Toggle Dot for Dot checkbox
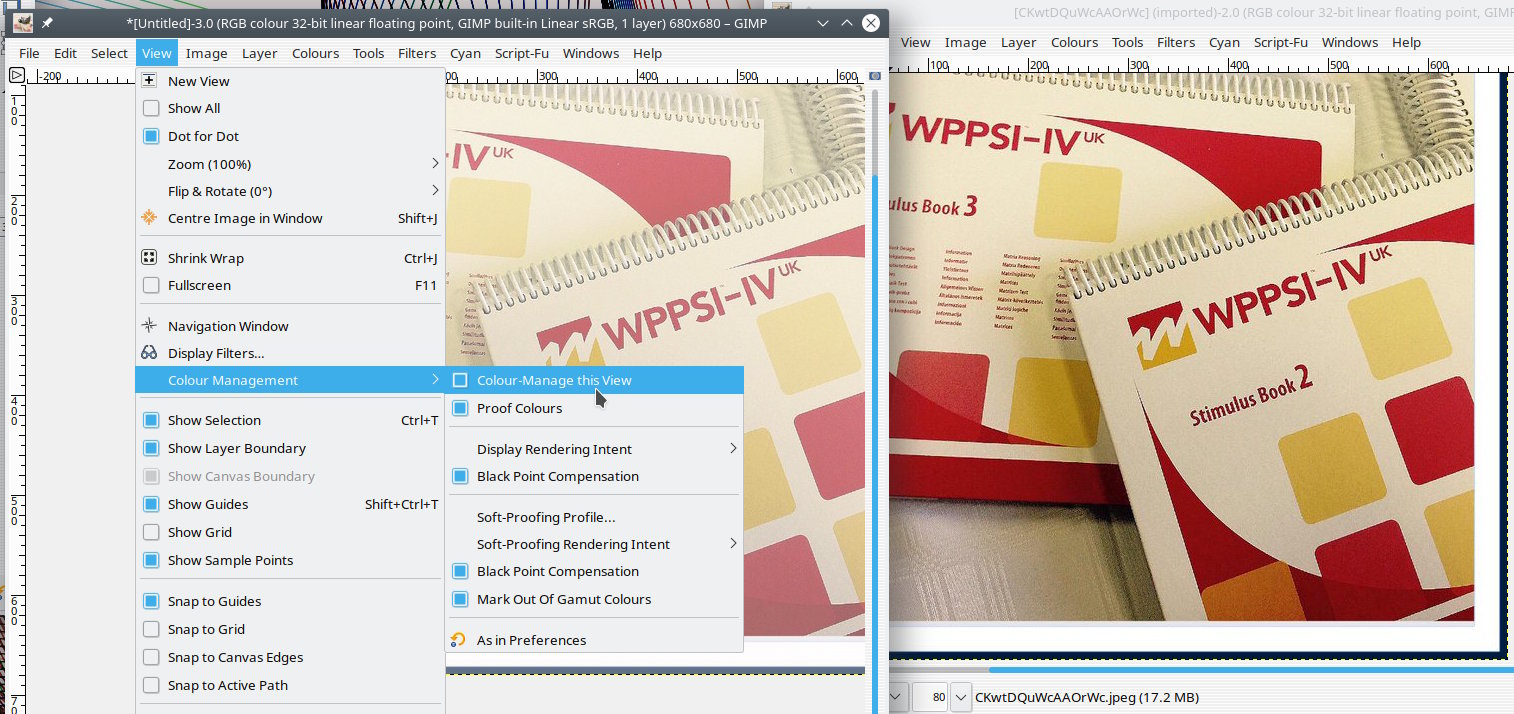1514x714 pixels. [x=151, y=136]
